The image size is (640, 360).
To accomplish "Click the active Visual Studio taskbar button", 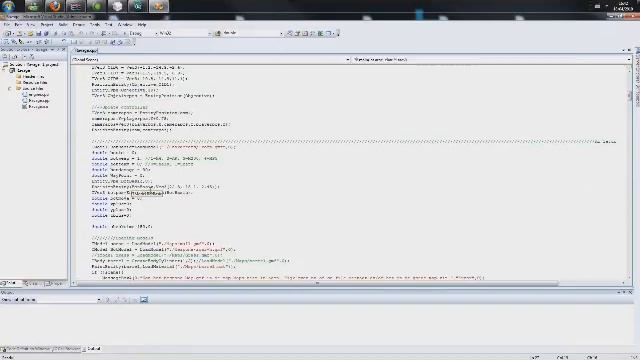I will pos(159,6).
